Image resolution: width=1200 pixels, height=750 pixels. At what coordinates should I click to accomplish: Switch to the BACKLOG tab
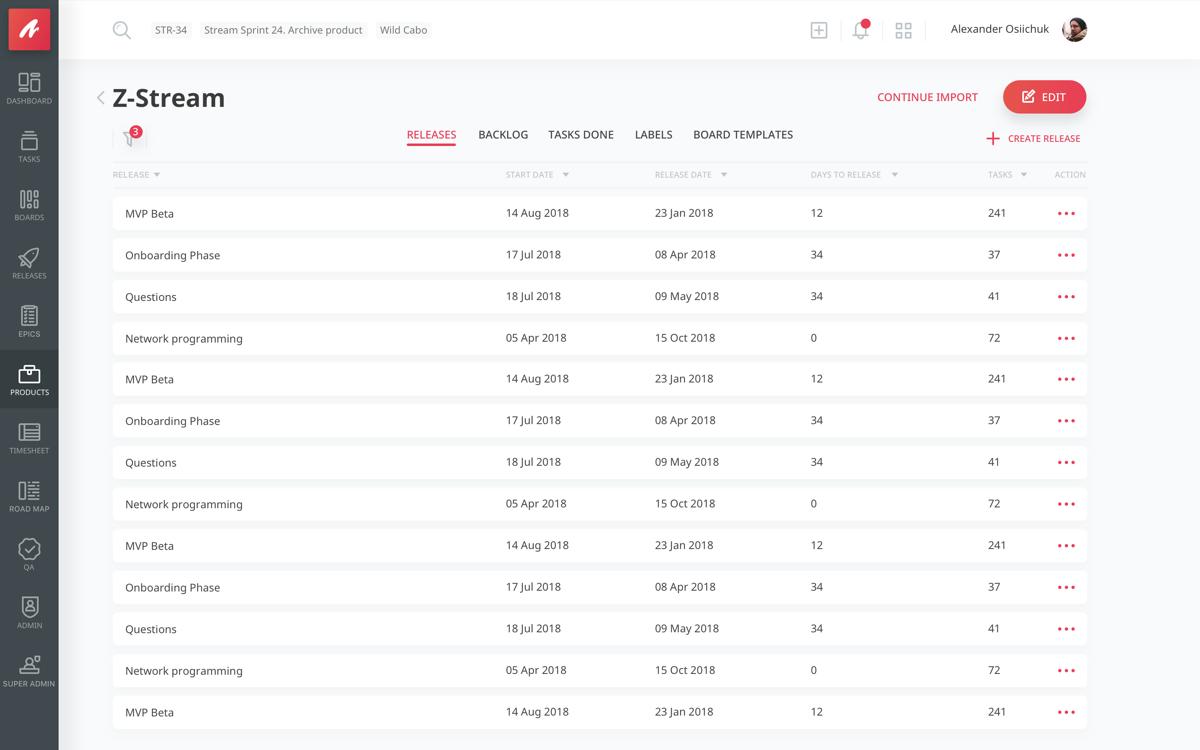coord(503,134)
